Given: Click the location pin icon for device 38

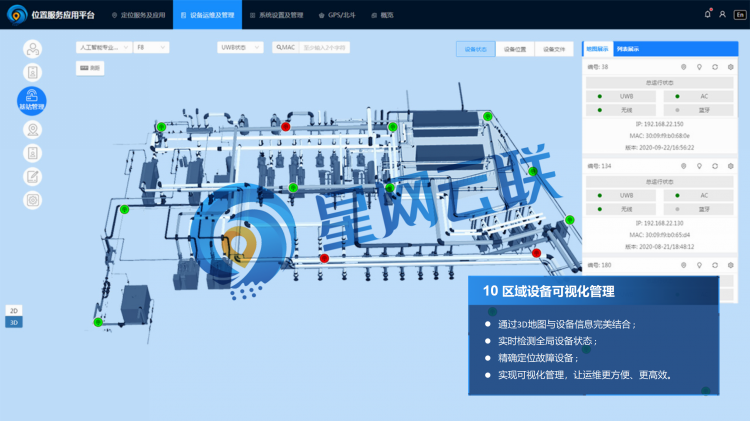Looking at the screenshot, I should (683, 67).
